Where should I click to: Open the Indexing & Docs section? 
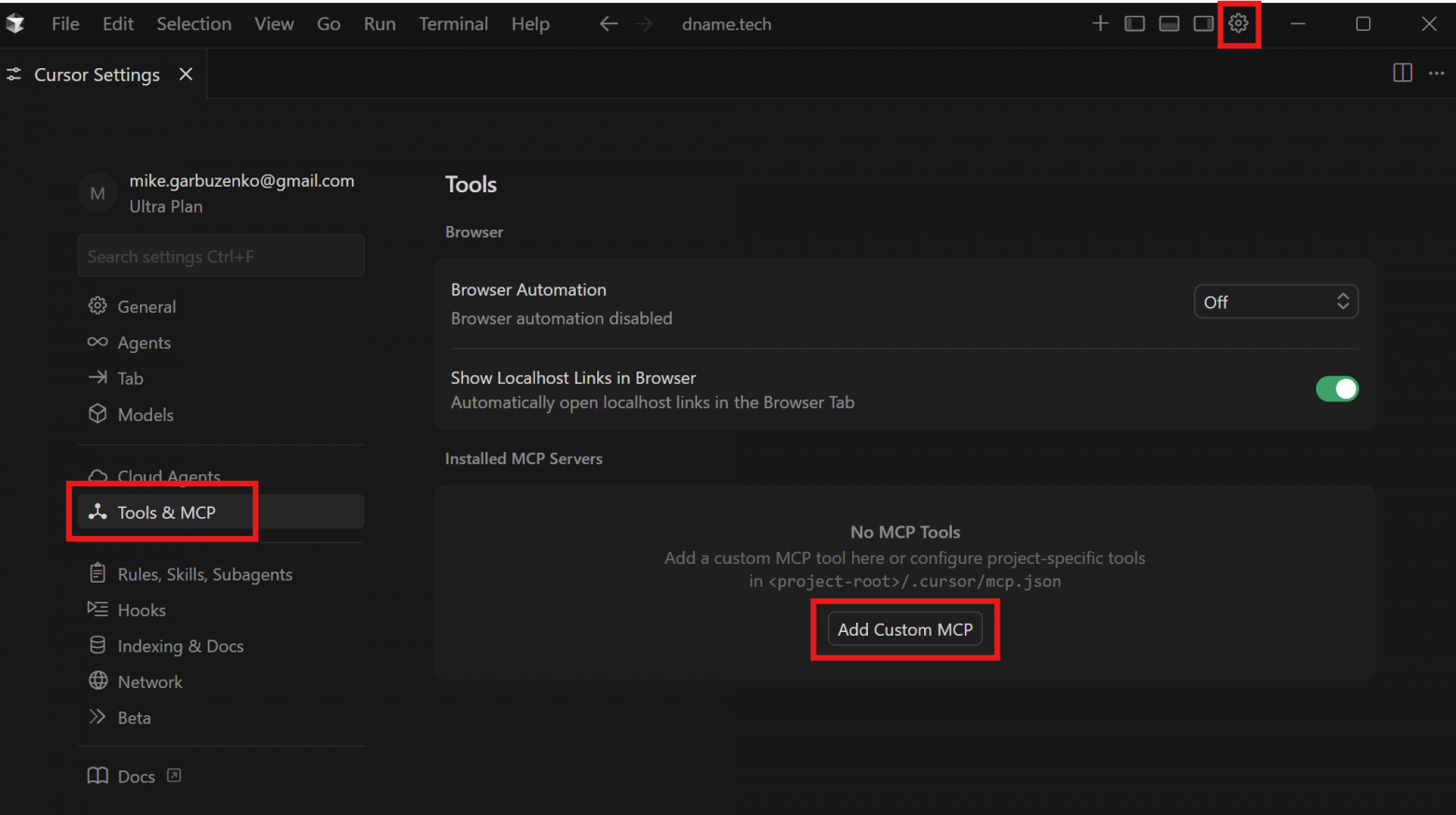(180, 646)
